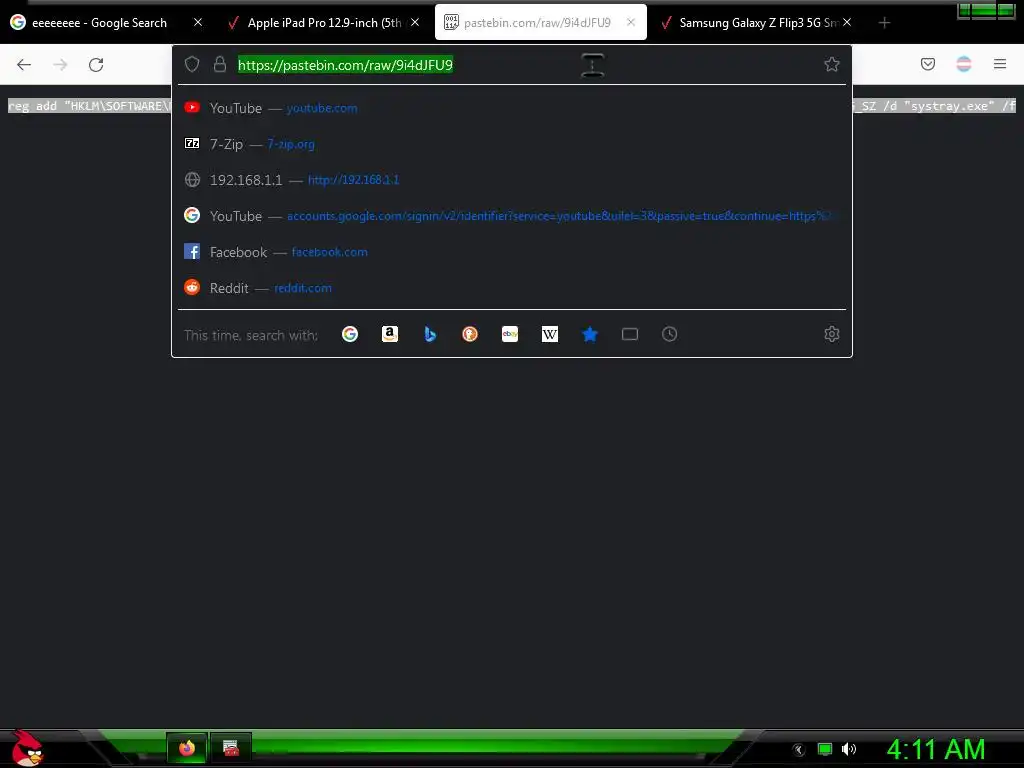Open YouTube accounts.google.com sign-in suggestion
Viewport: 1024px width, 768px height.
click(x=512, y=216)
